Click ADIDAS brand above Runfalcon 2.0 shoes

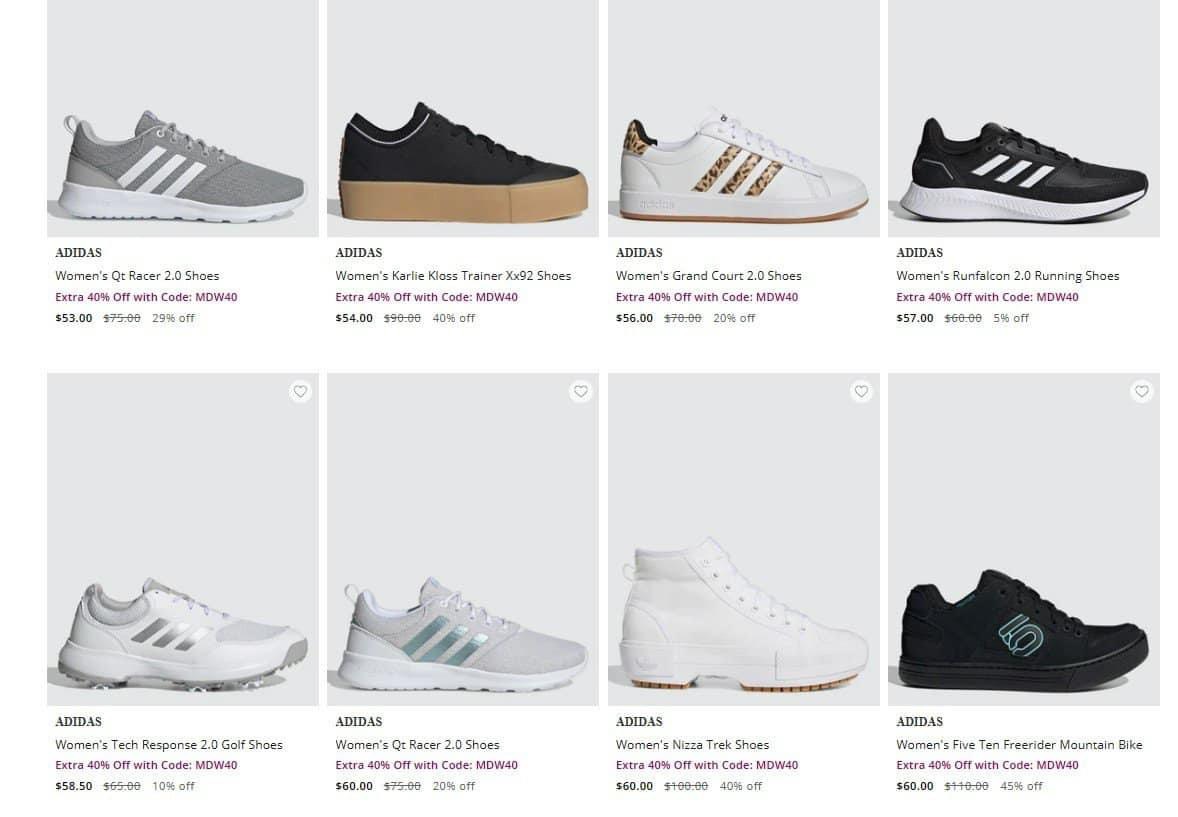[919, 253]
